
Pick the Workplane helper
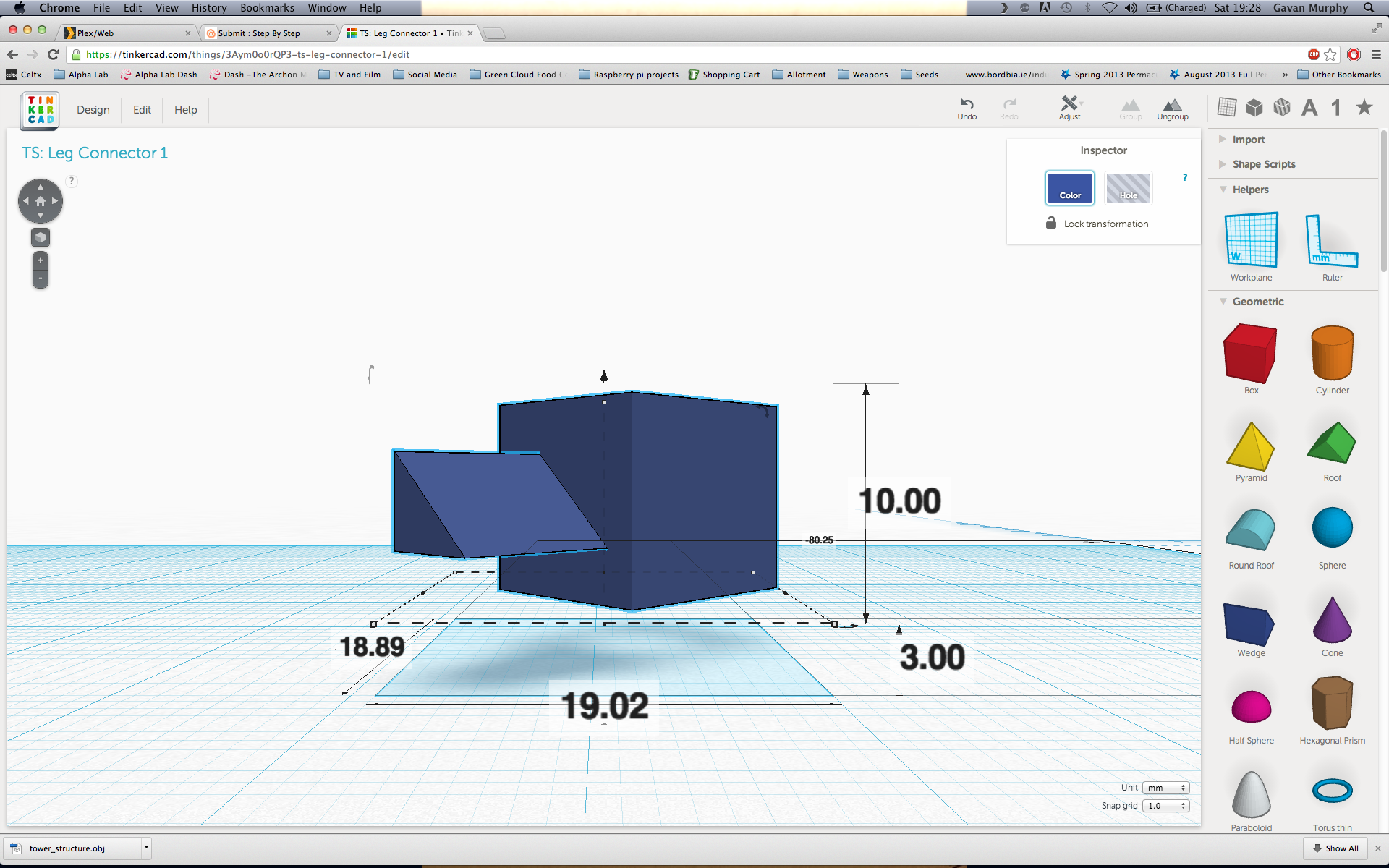pyautogui.click(x=1251, y=246)
